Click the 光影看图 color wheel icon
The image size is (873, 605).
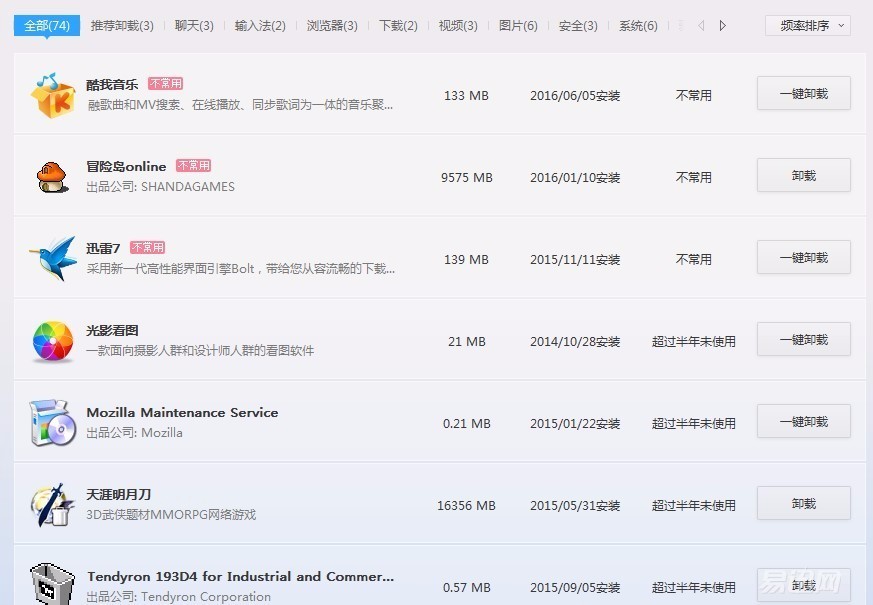53,340
